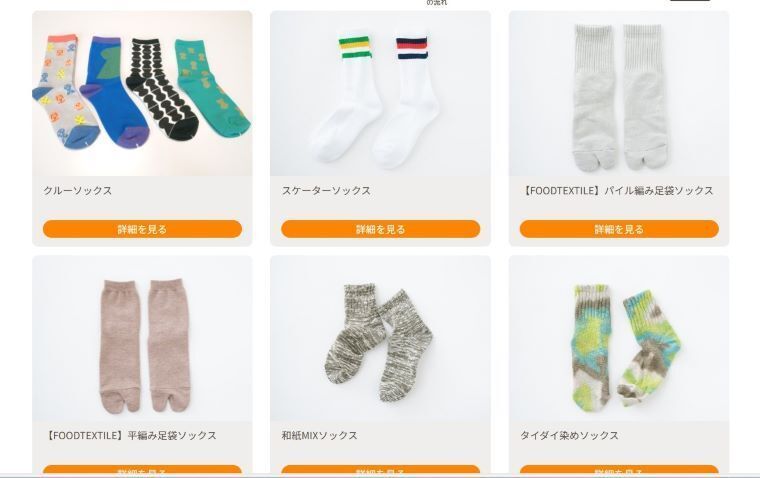760x478 pixels.
Task: Open the gray pile-knit tabi socks image
Action: [x=619, y=93]
